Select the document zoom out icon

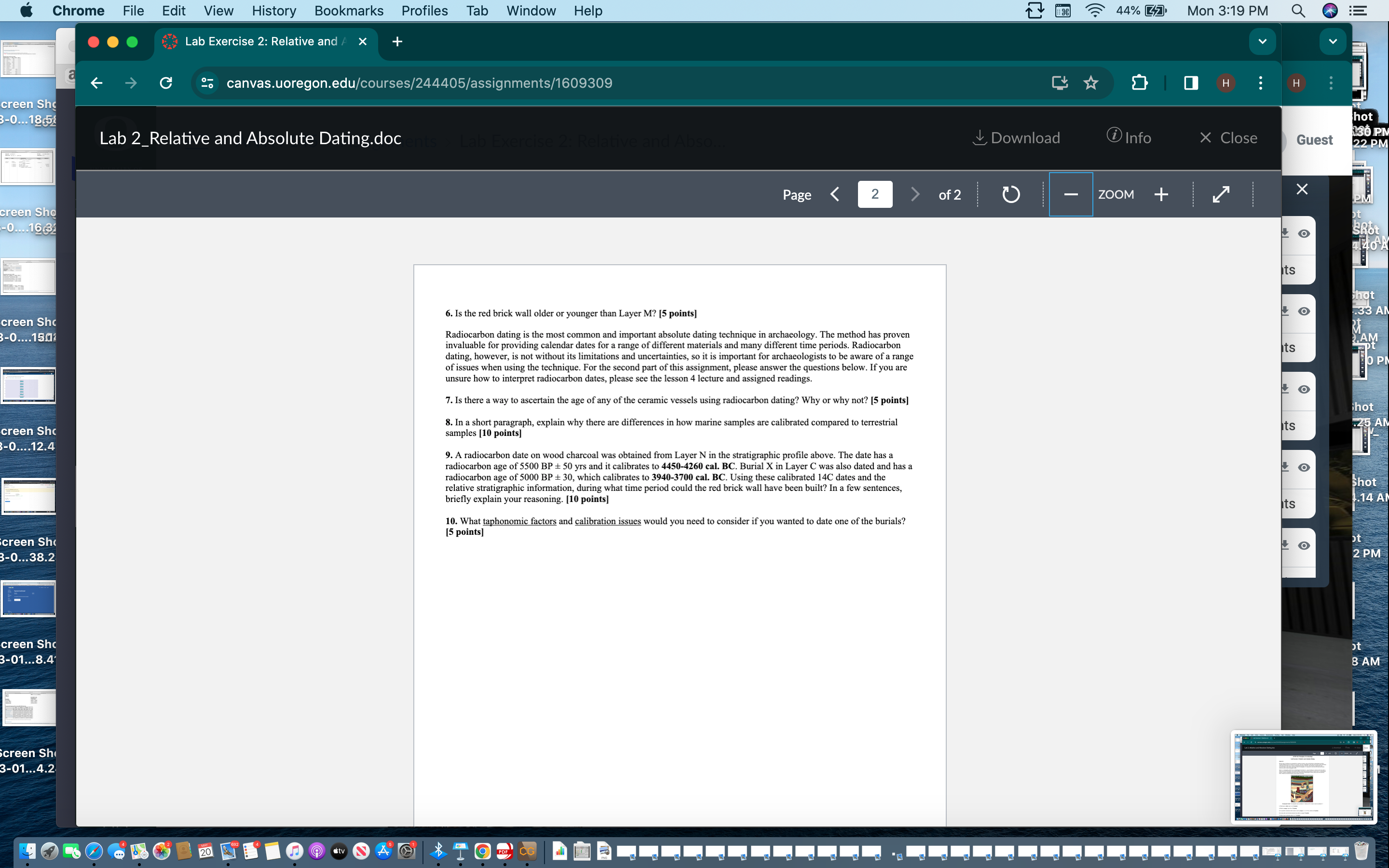point(1071,194)
